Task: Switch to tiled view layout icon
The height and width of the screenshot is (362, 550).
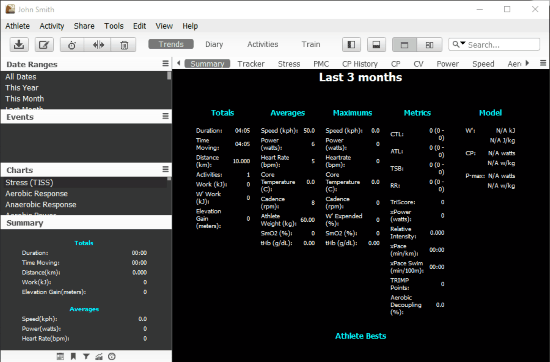Action: point(429,45)
